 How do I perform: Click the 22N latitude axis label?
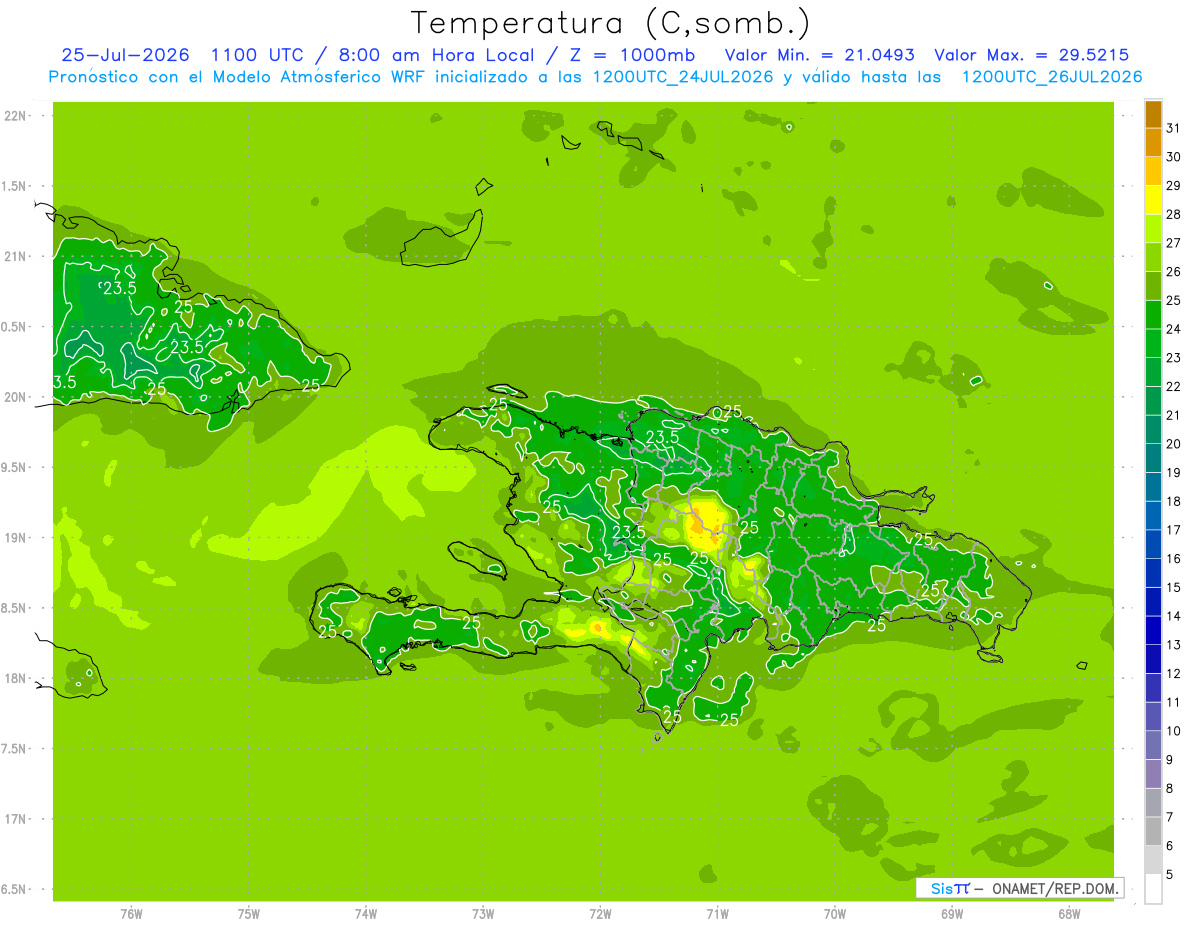point(15,116)
